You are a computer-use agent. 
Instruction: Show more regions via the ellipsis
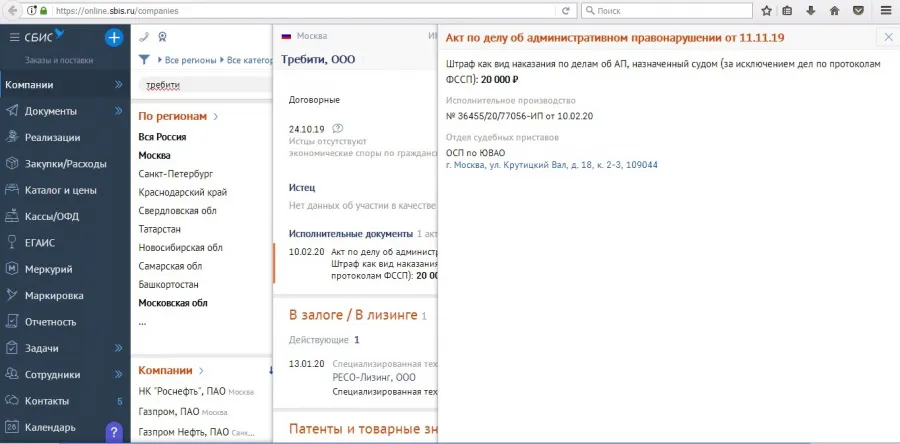142,323
